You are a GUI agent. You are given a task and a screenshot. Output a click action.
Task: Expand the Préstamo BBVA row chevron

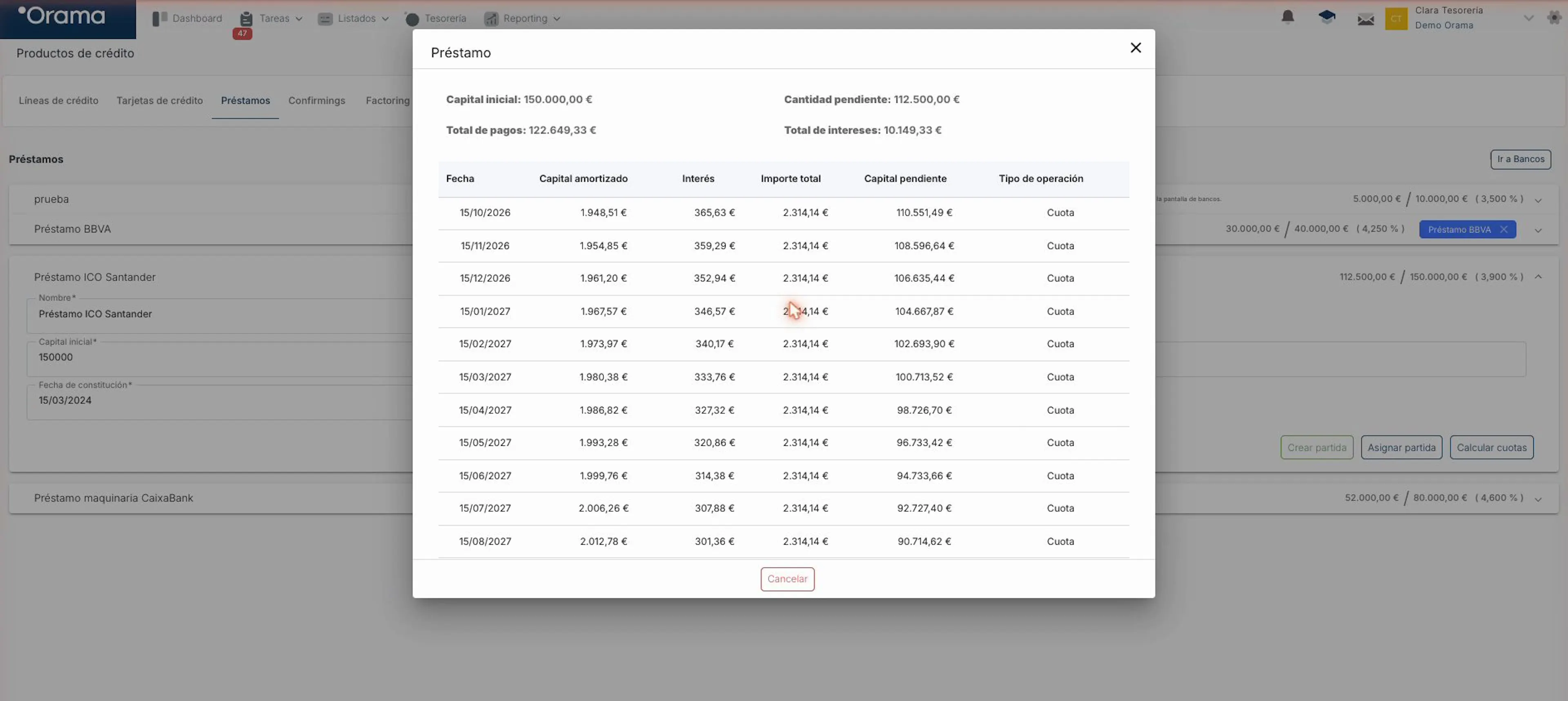pyautogui.click(x=1537, y=230)
